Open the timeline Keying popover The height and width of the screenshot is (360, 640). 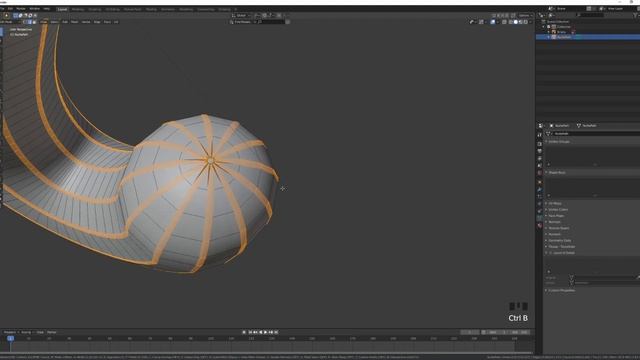(x=27, y=332)
